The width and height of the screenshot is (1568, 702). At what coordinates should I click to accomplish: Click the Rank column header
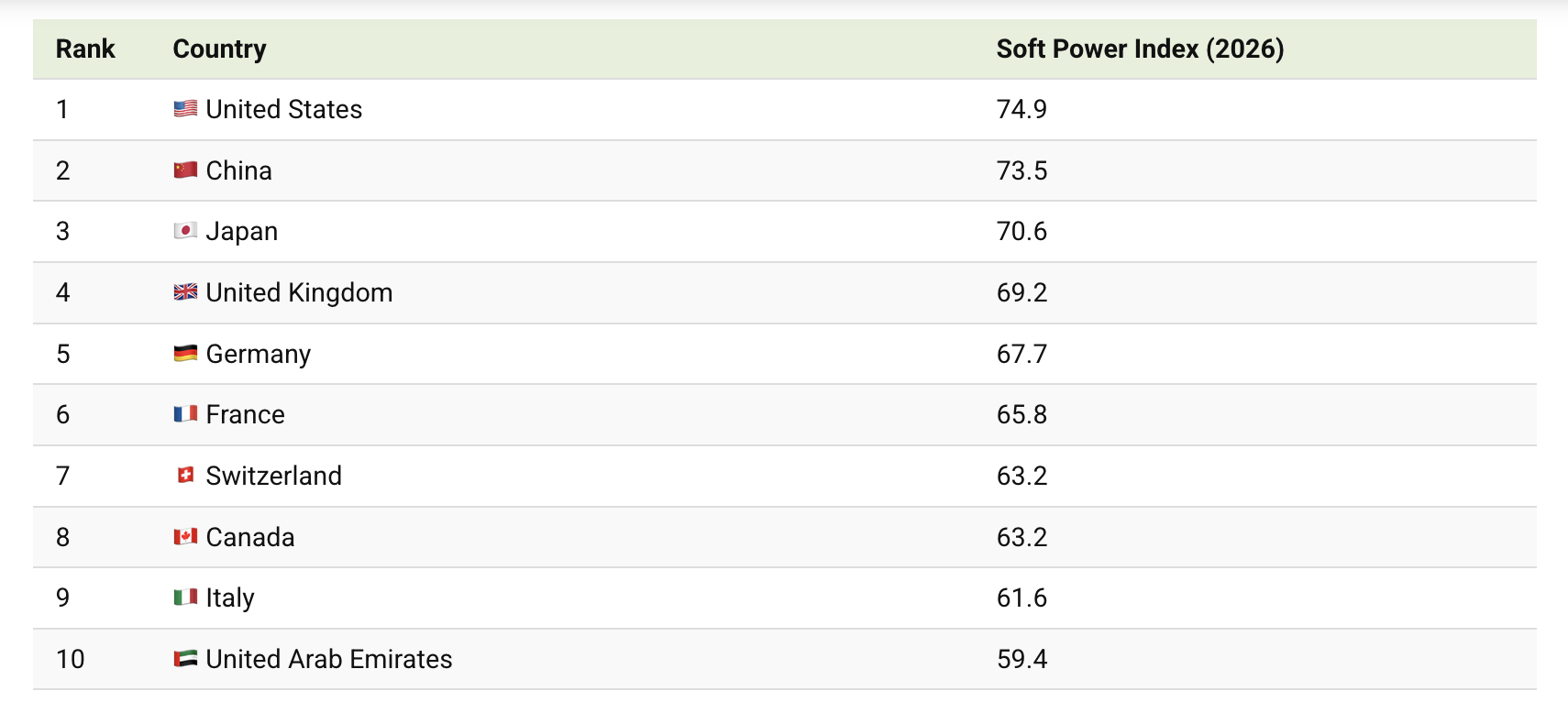85,49
